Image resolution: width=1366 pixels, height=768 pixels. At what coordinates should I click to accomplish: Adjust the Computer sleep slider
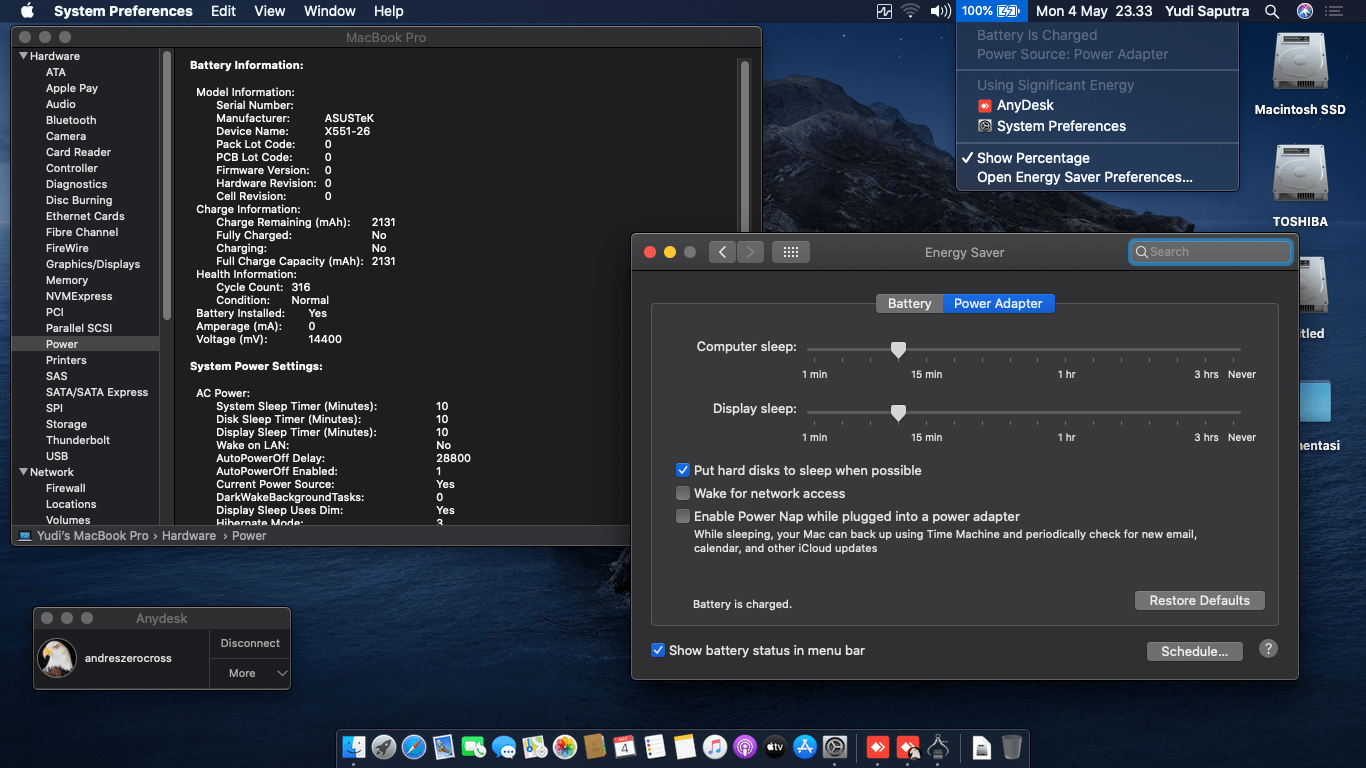point(898,349)
